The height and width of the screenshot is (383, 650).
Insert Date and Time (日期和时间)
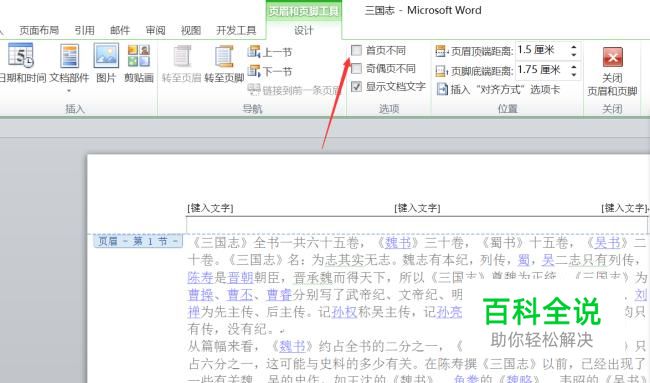click(21, 63)
